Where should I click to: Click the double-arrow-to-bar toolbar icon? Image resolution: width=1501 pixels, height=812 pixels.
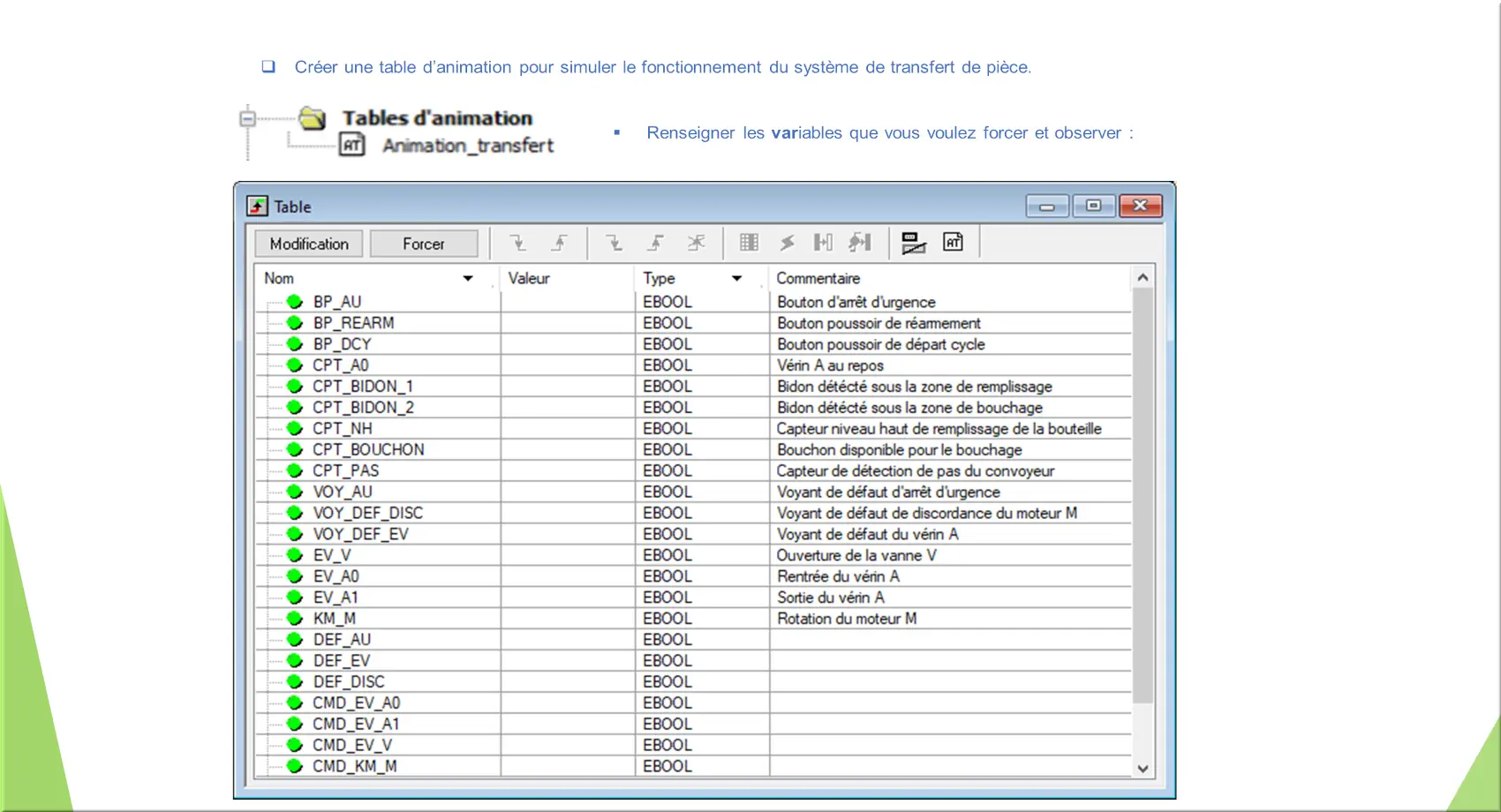[860, 243]
